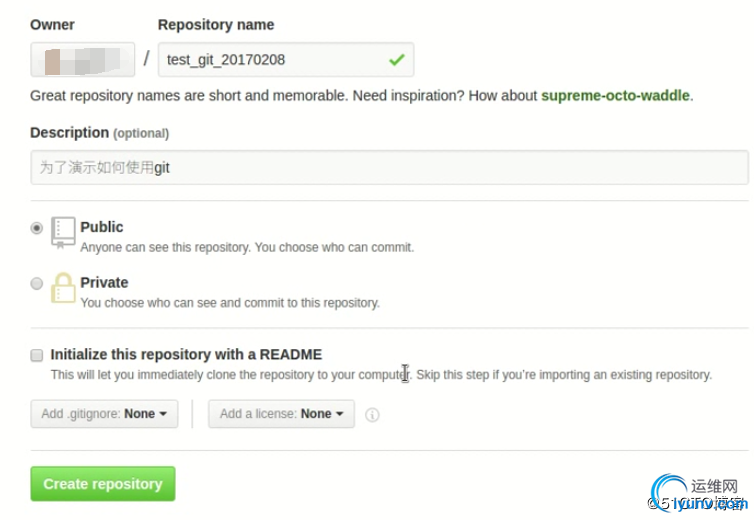Click the Owner label
This screenshot has width=754, height=520.
pos(52,25)
